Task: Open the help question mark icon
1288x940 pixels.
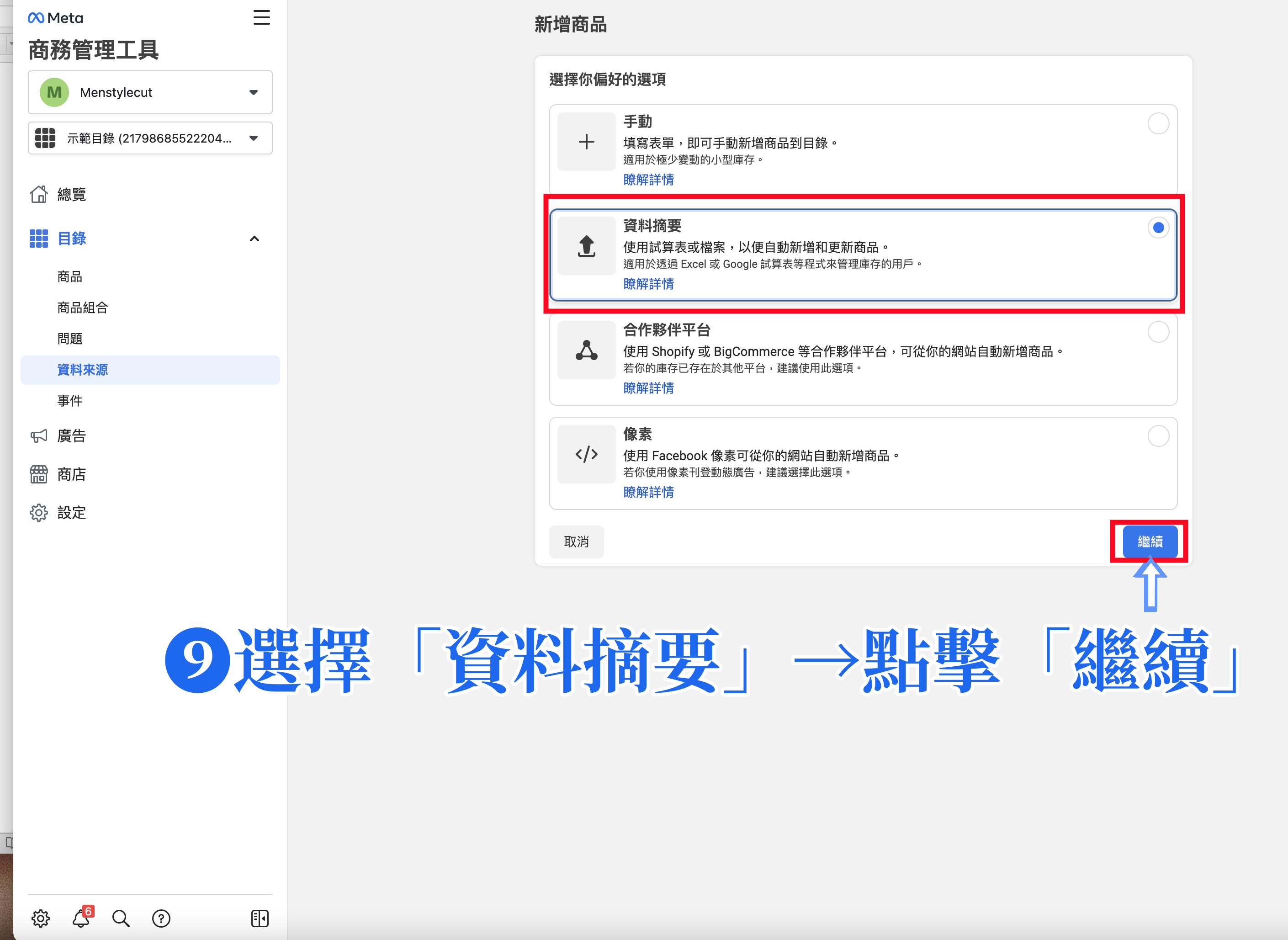Action: [x=161, y=919]
